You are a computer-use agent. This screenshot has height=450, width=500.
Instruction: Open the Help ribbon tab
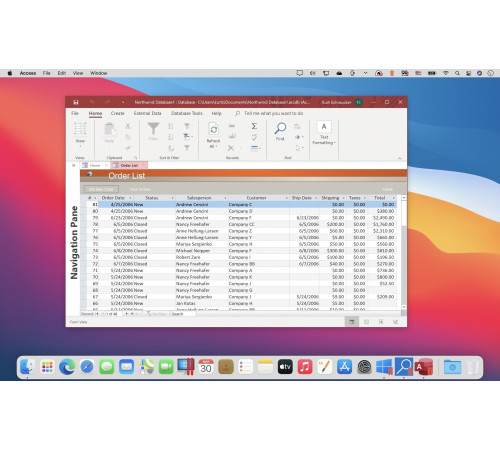pyautogui.click(x=217, y=113)
